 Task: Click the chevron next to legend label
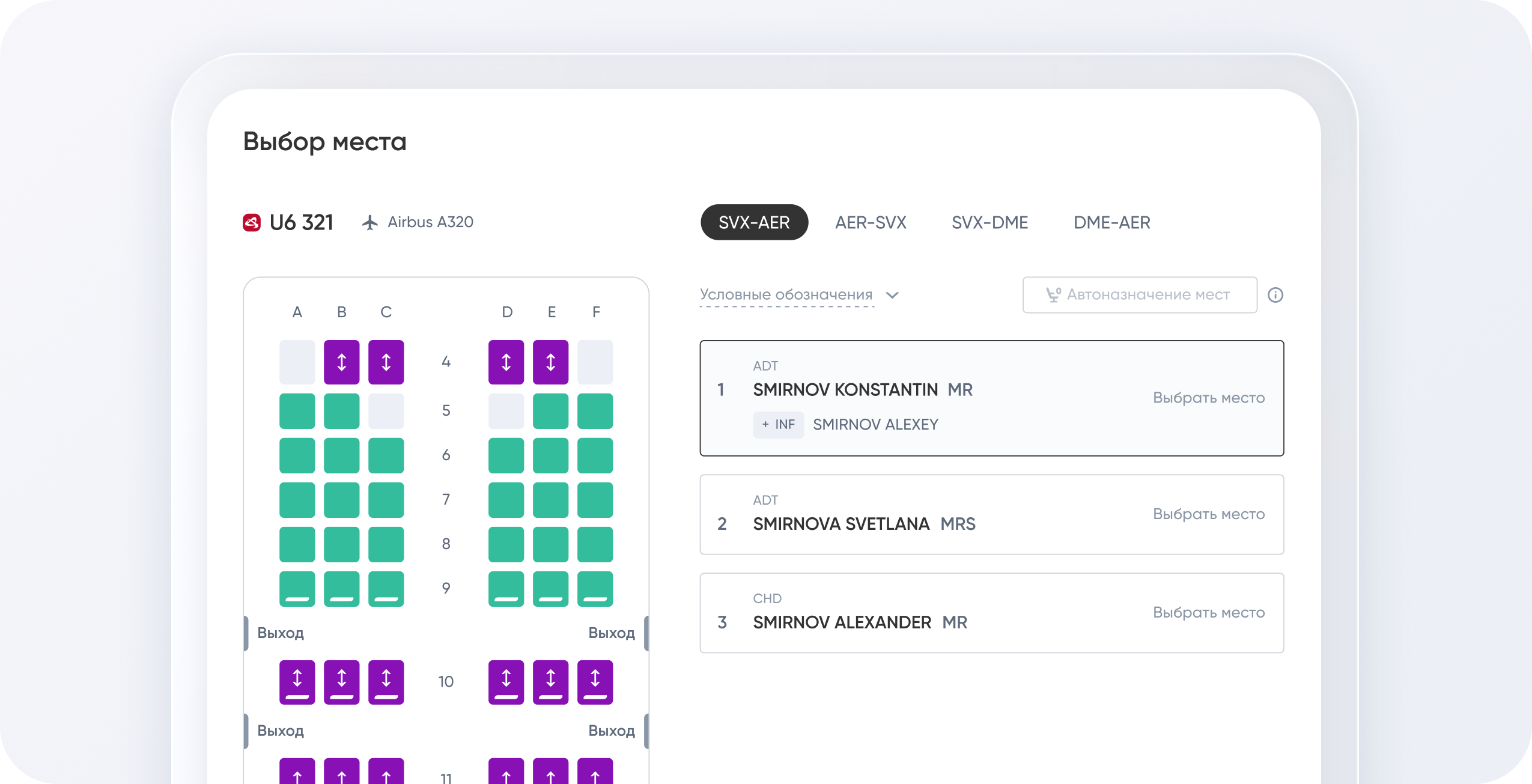coord(892,295)
